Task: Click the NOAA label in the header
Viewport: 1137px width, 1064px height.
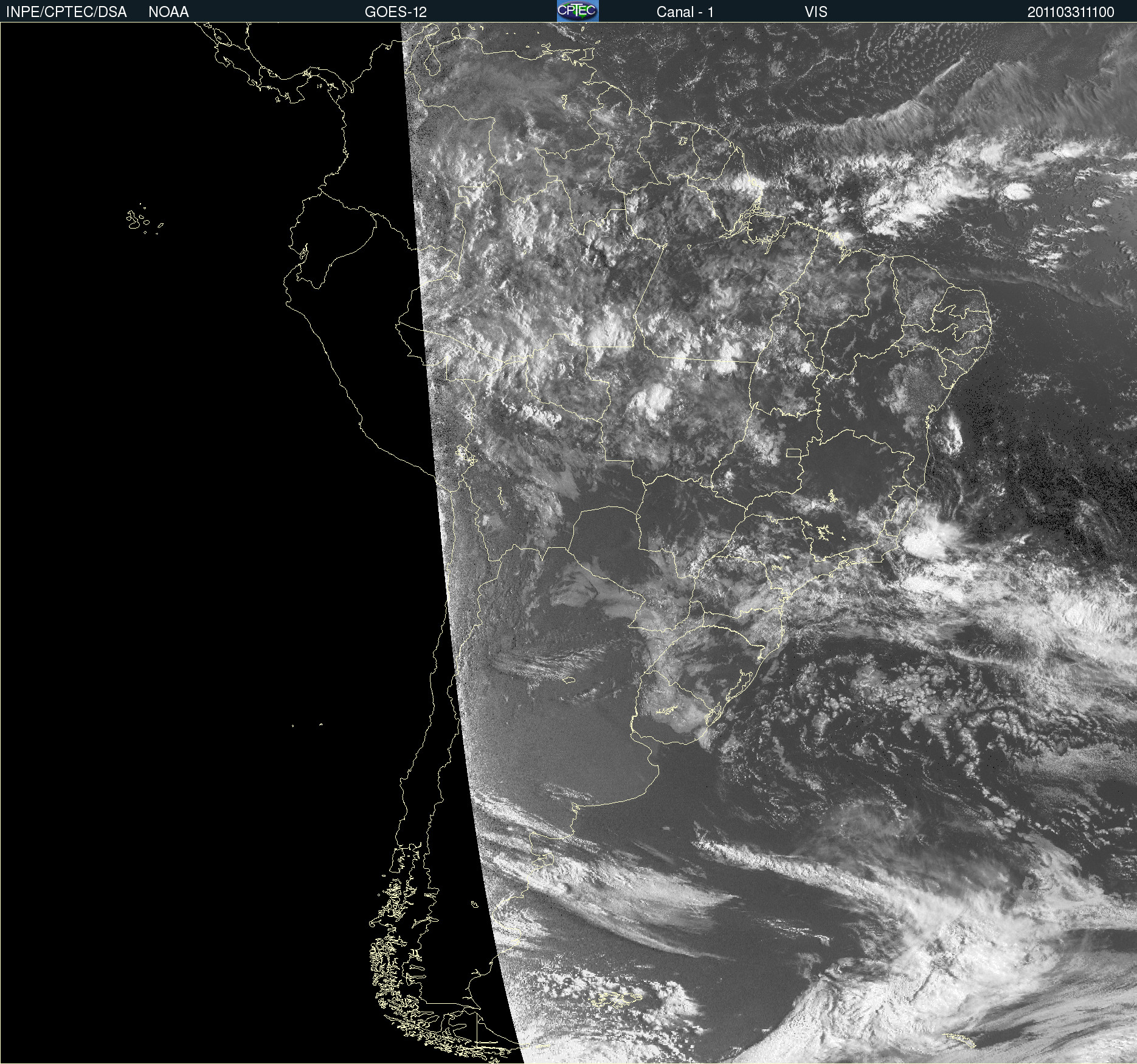Action: click(x=168, y=12)
